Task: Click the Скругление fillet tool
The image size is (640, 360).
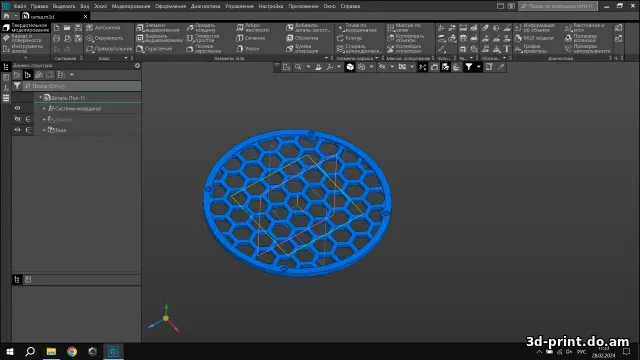Action: point(154,49)
